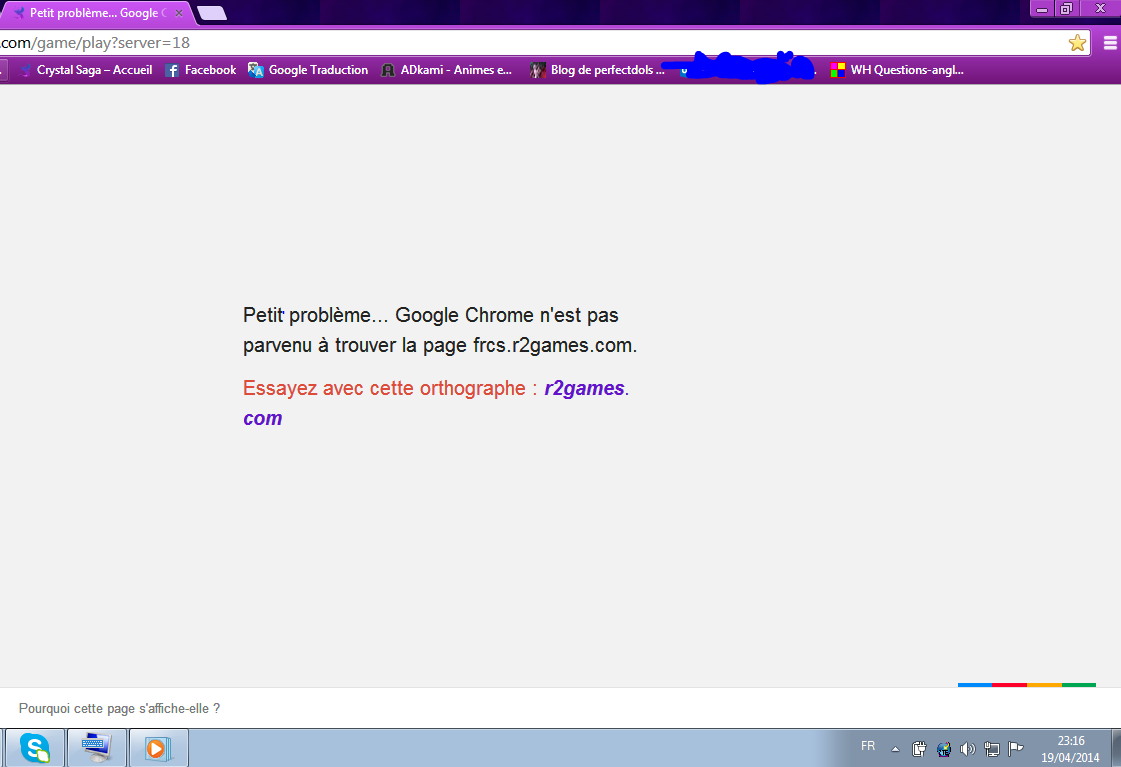The image size is (1121, 767).
Task: Open the Blog de perfectdols bookmark
Action: 597,70
